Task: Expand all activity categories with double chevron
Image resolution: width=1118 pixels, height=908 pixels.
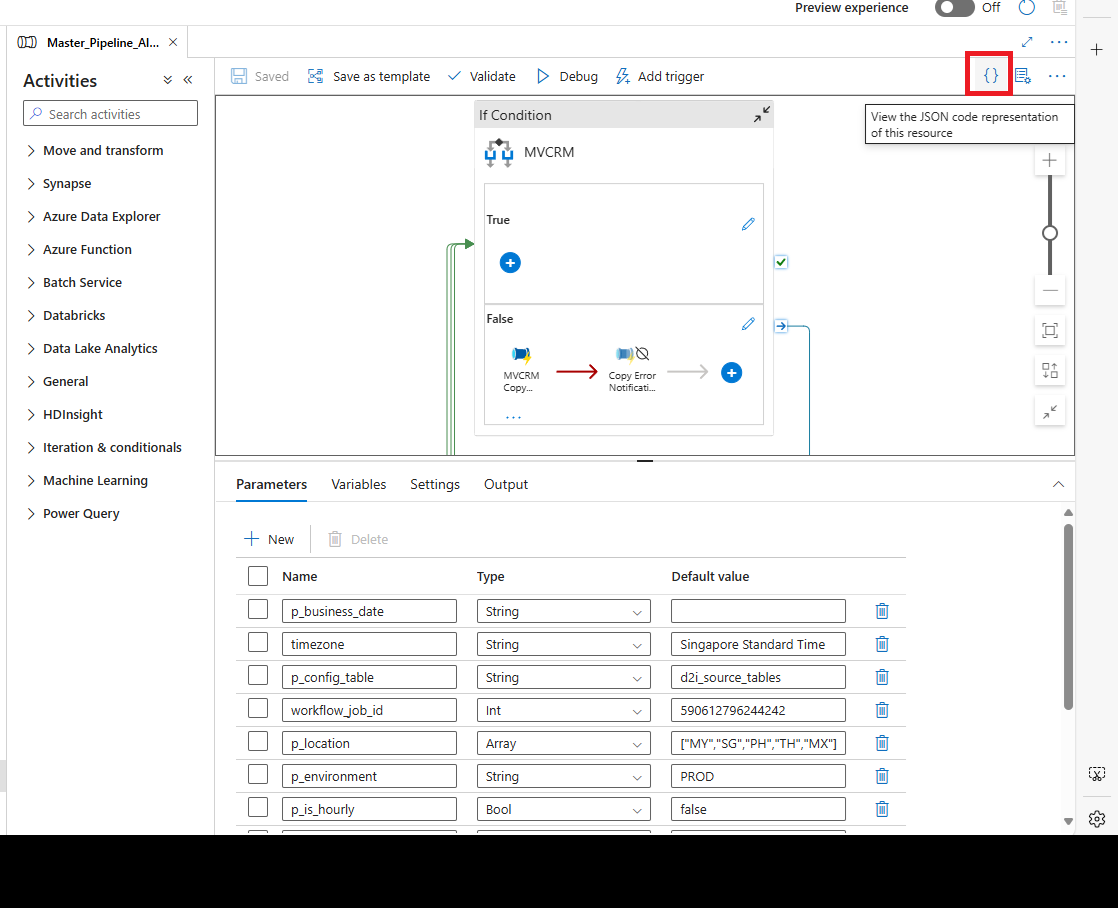Action: (x=168, y=80)
